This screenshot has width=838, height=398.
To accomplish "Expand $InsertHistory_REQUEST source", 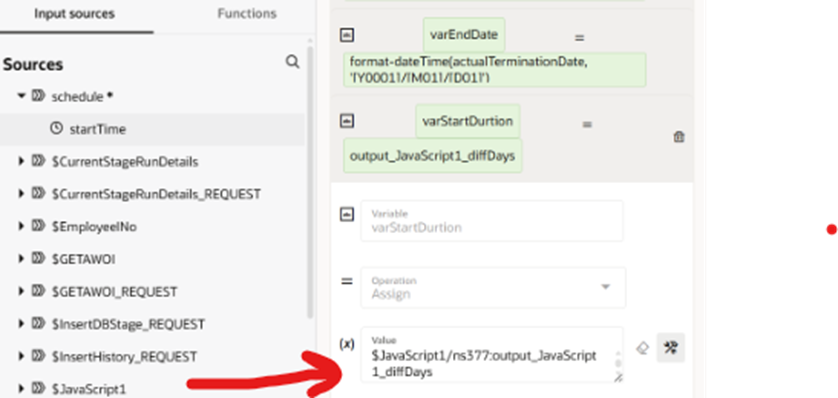I will pyautogui.click(x=21, y=356).
